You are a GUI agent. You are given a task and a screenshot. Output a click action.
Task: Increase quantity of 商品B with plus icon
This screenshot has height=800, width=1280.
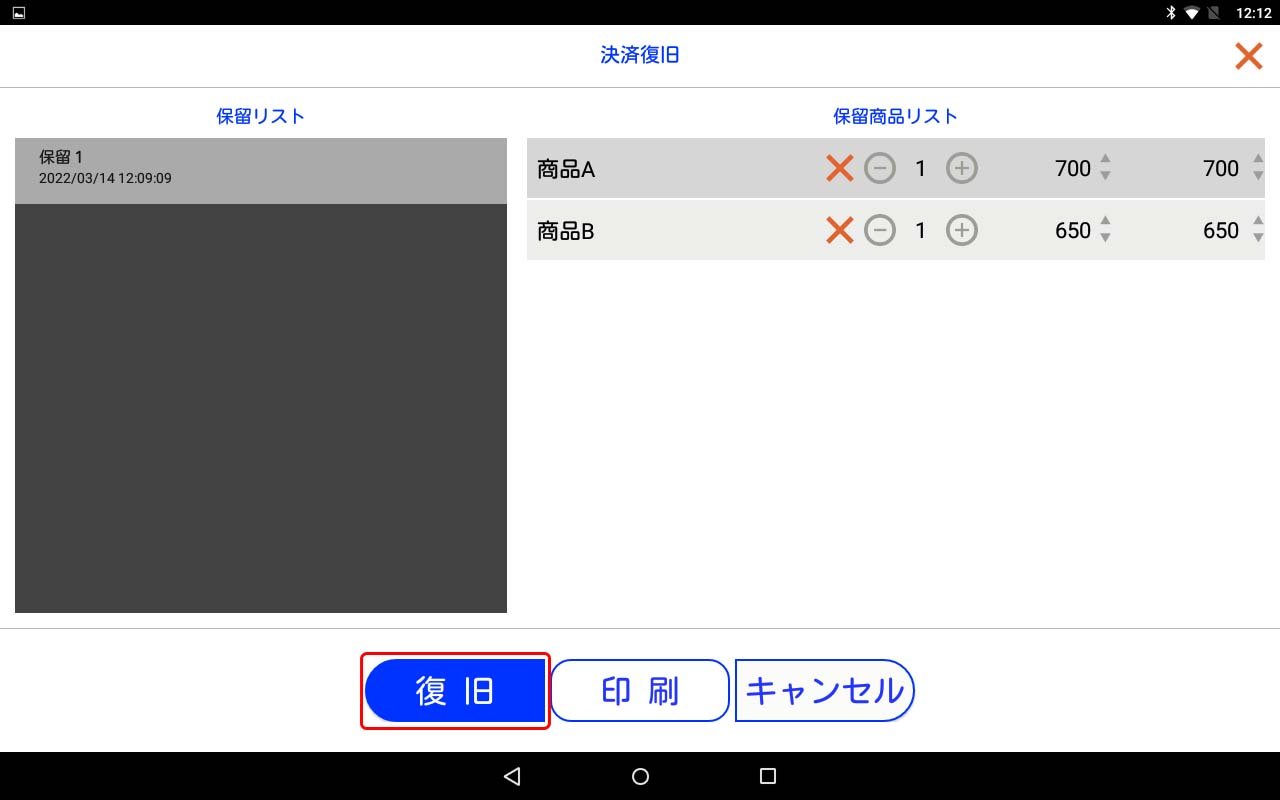pos(962,231)
